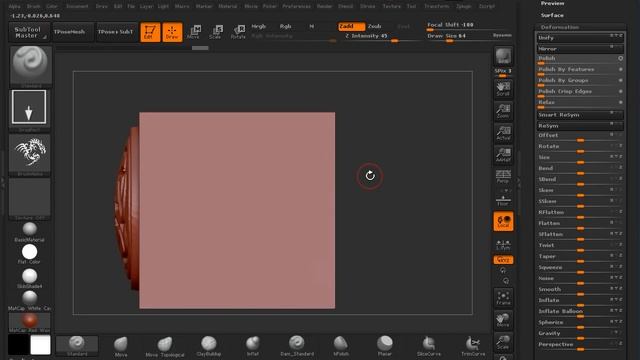640x360 pixels.
Task: Click the AAHalf icon
Action: (x=503, y=155)
